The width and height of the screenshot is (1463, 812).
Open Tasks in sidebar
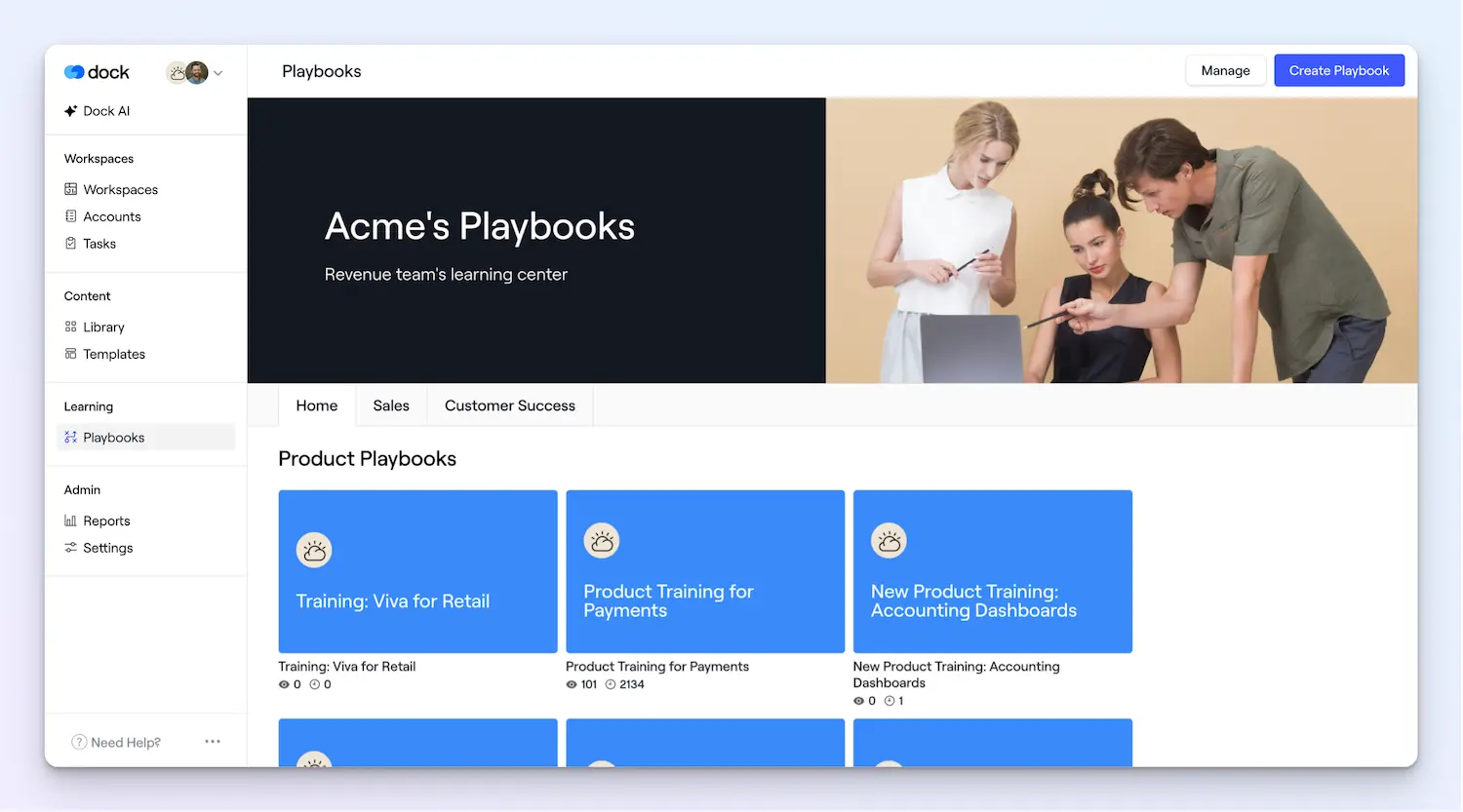tap(99, 244)
